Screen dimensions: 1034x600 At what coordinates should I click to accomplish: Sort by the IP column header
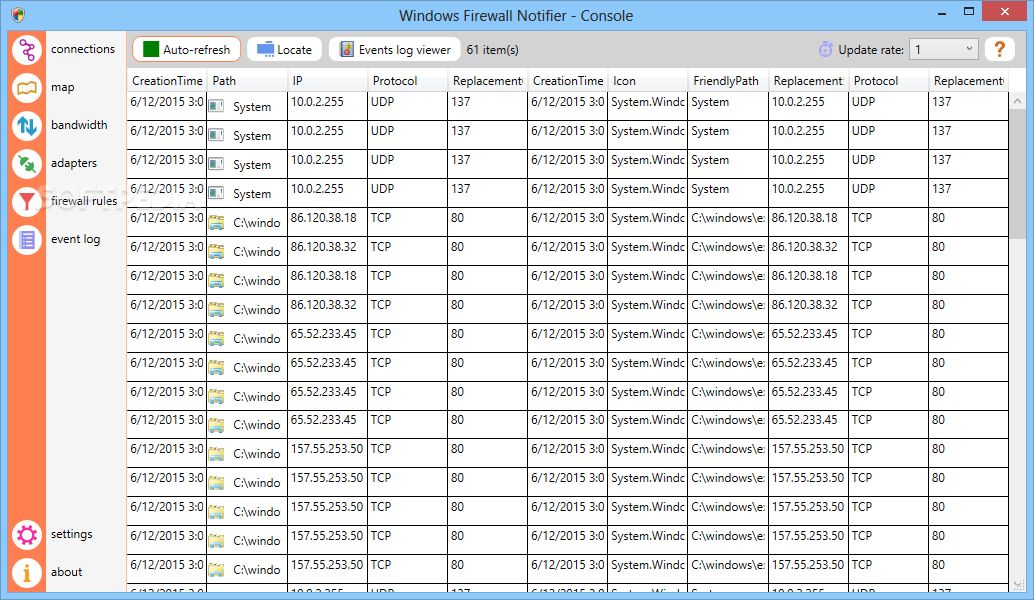328,80
